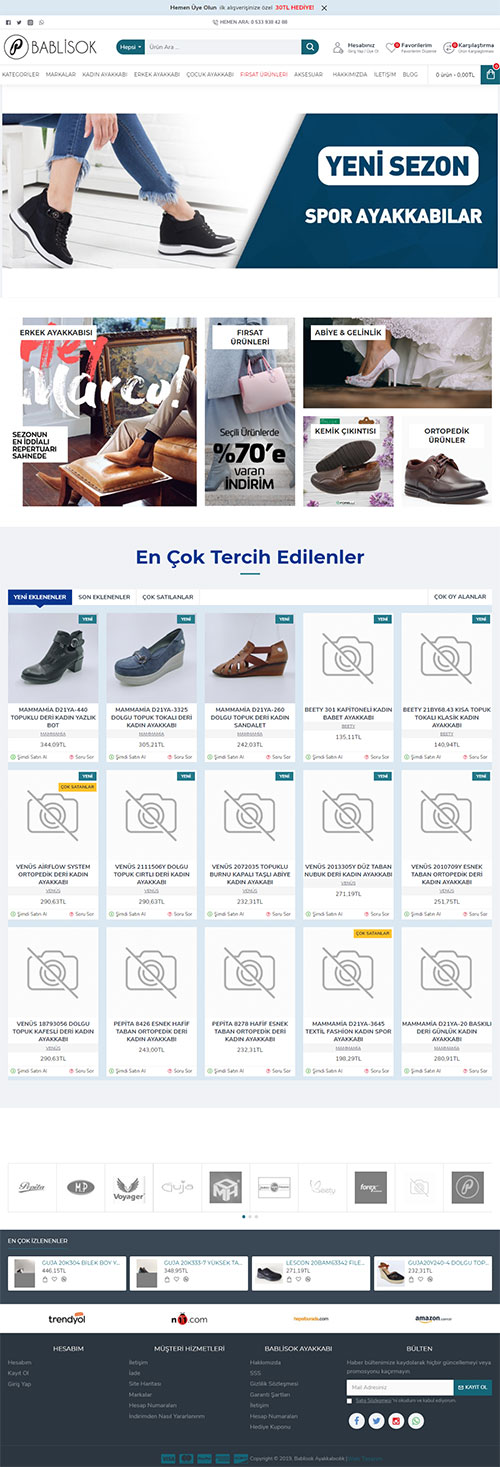Click the Mail Adresiniz input field
This screenshot has height=1467, width=500.
(x=400, y=1387)
